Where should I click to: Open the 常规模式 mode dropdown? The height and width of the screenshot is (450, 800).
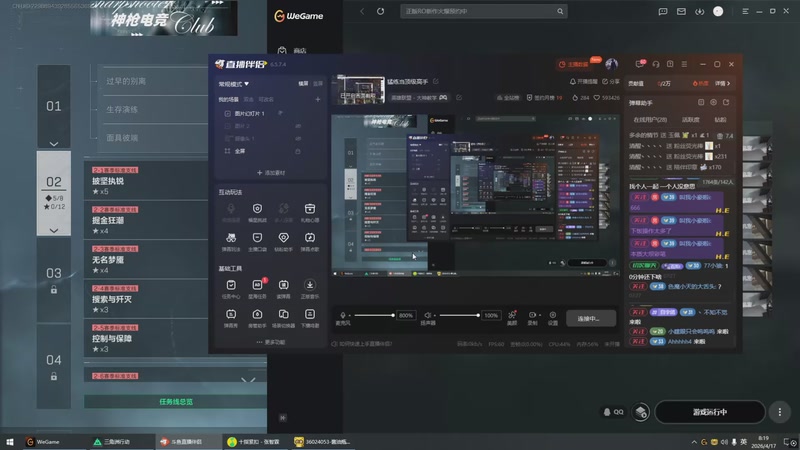tap(234, 84)
